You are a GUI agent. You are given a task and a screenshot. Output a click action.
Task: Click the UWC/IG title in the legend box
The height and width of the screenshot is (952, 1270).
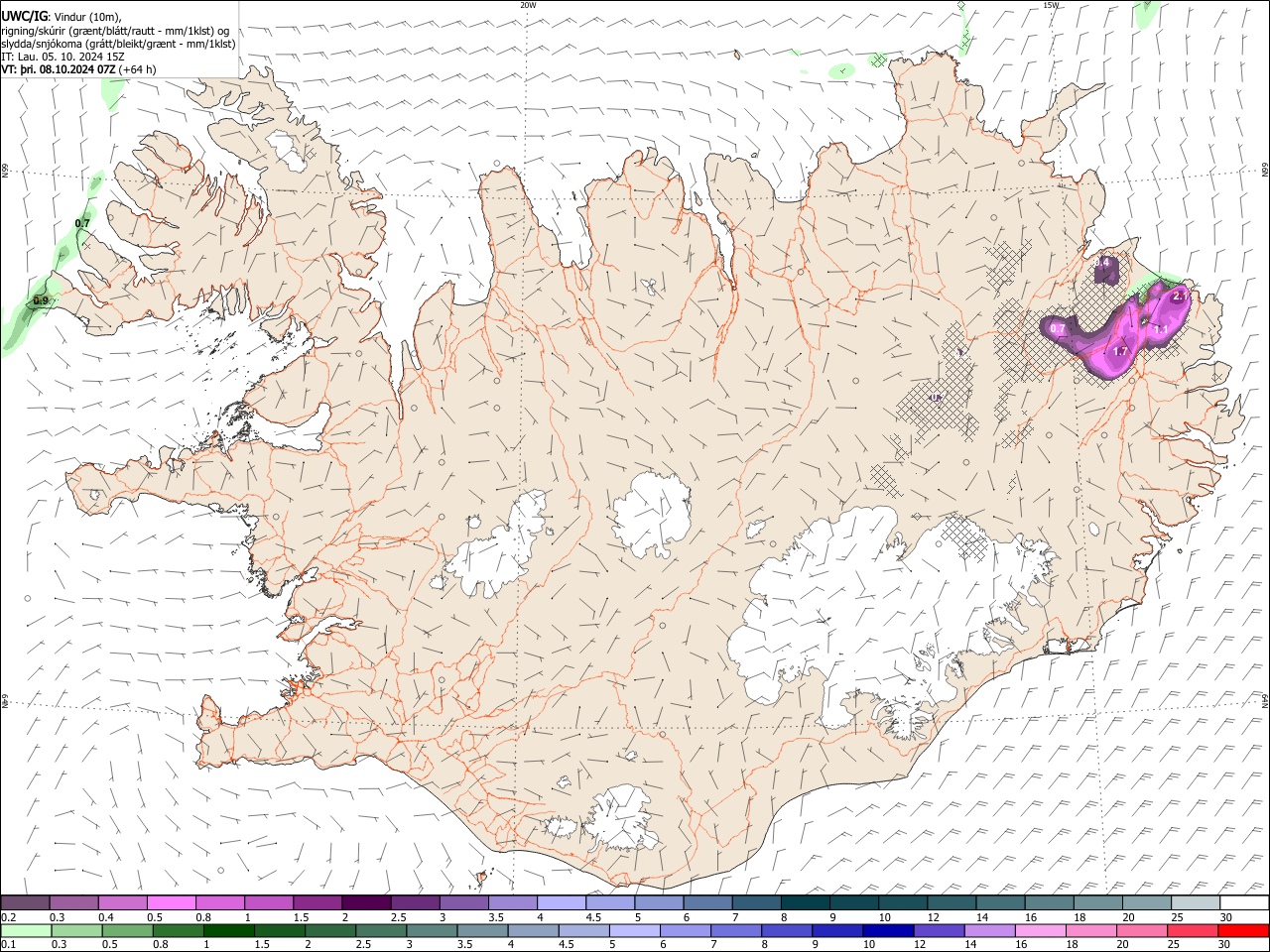click(x=24, y=16)
